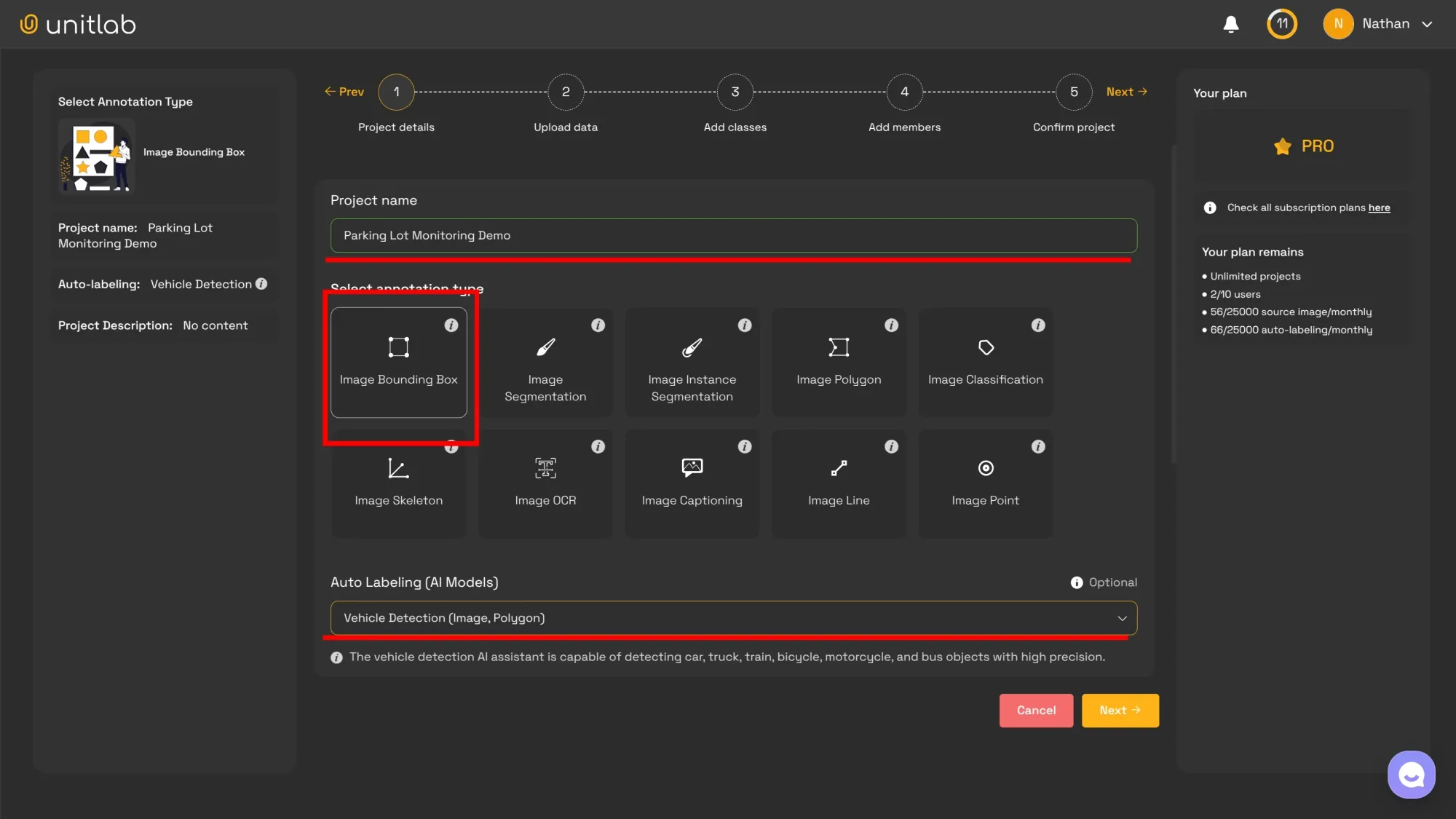Image resolution: width=1456 pixels, height=819 pixels.
Task: Show the Auto-labeling info tooltip in sidebar
Action: coord(262,284)
